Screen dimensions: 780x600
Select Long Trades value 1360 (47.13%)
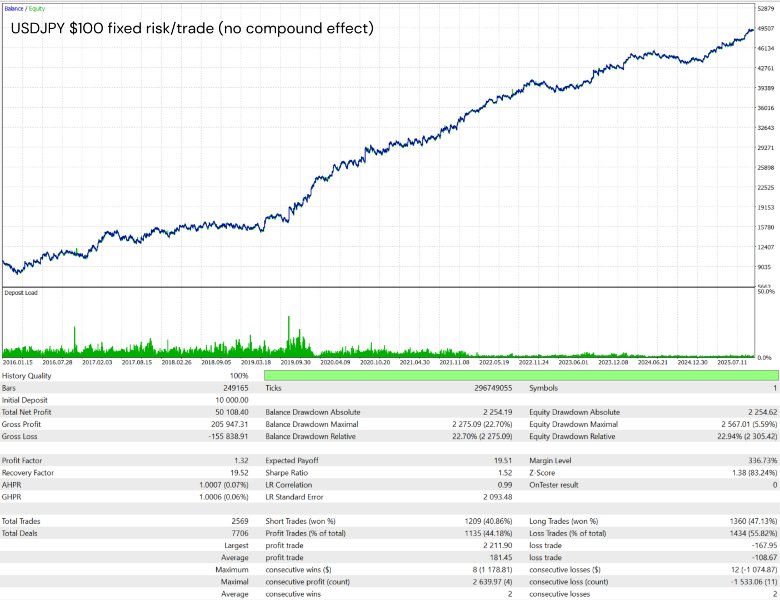(753, 521)
